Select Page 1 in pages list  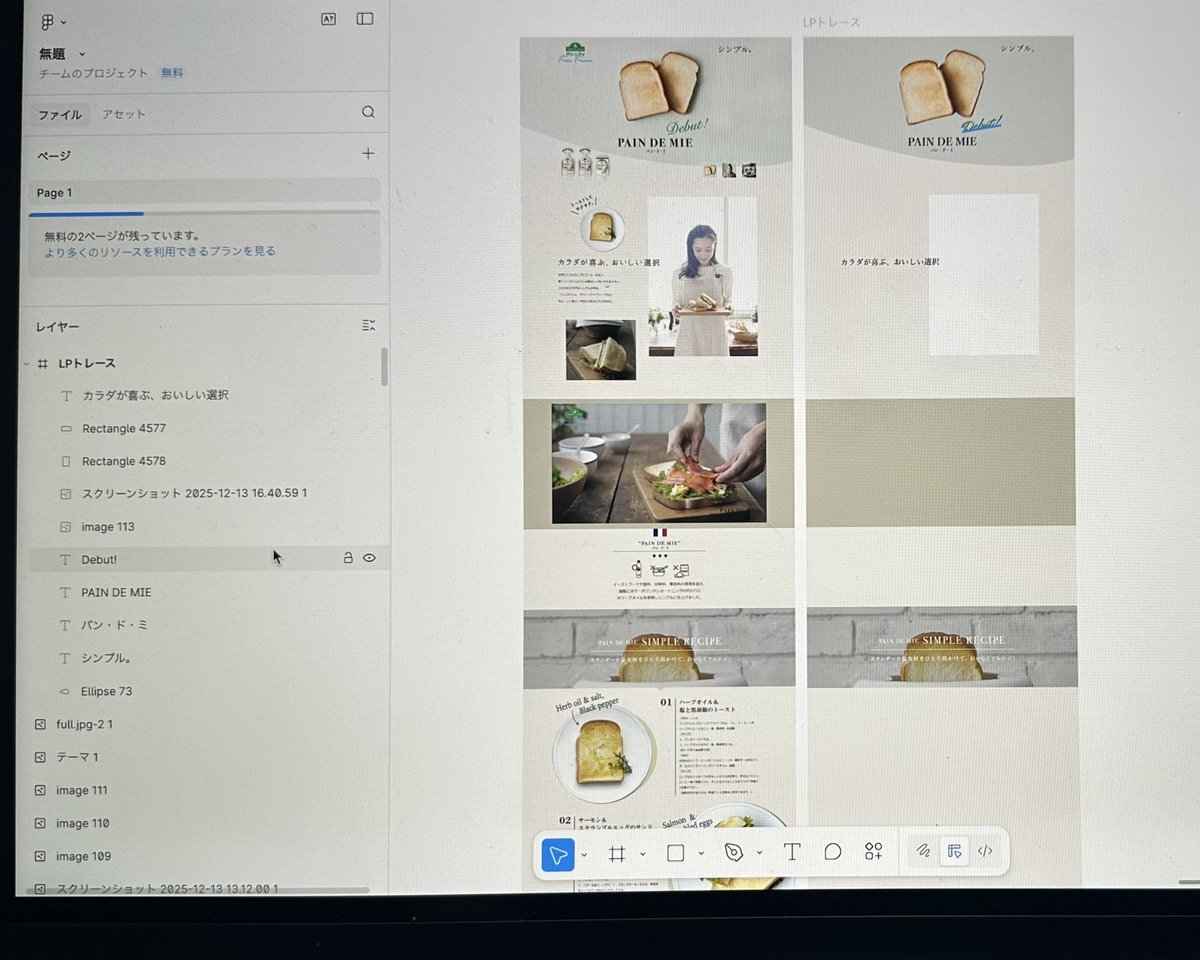pos(204,192)
